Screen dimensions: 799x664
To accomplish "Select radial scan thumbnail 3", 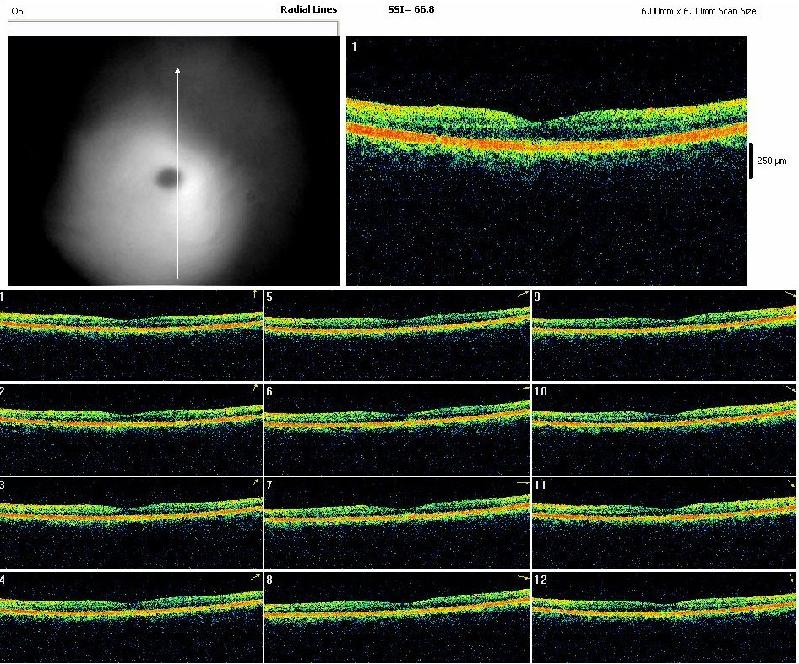I will [131, 523].
